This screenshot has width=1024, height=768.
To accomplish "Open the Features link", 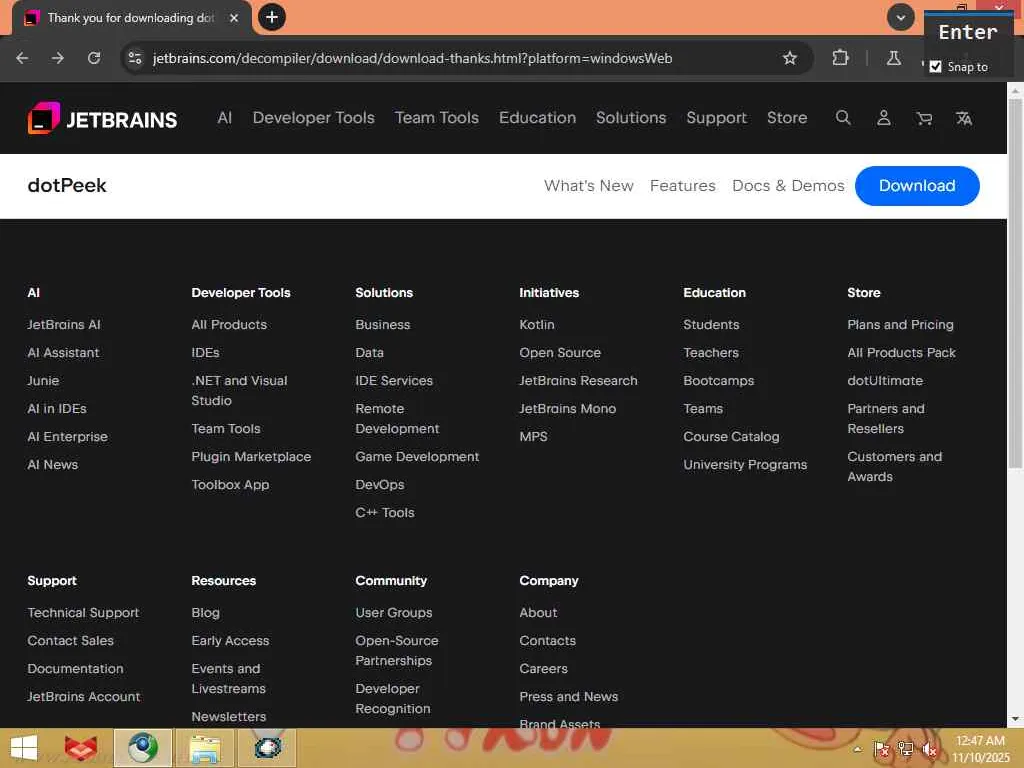I will point(682,185).
